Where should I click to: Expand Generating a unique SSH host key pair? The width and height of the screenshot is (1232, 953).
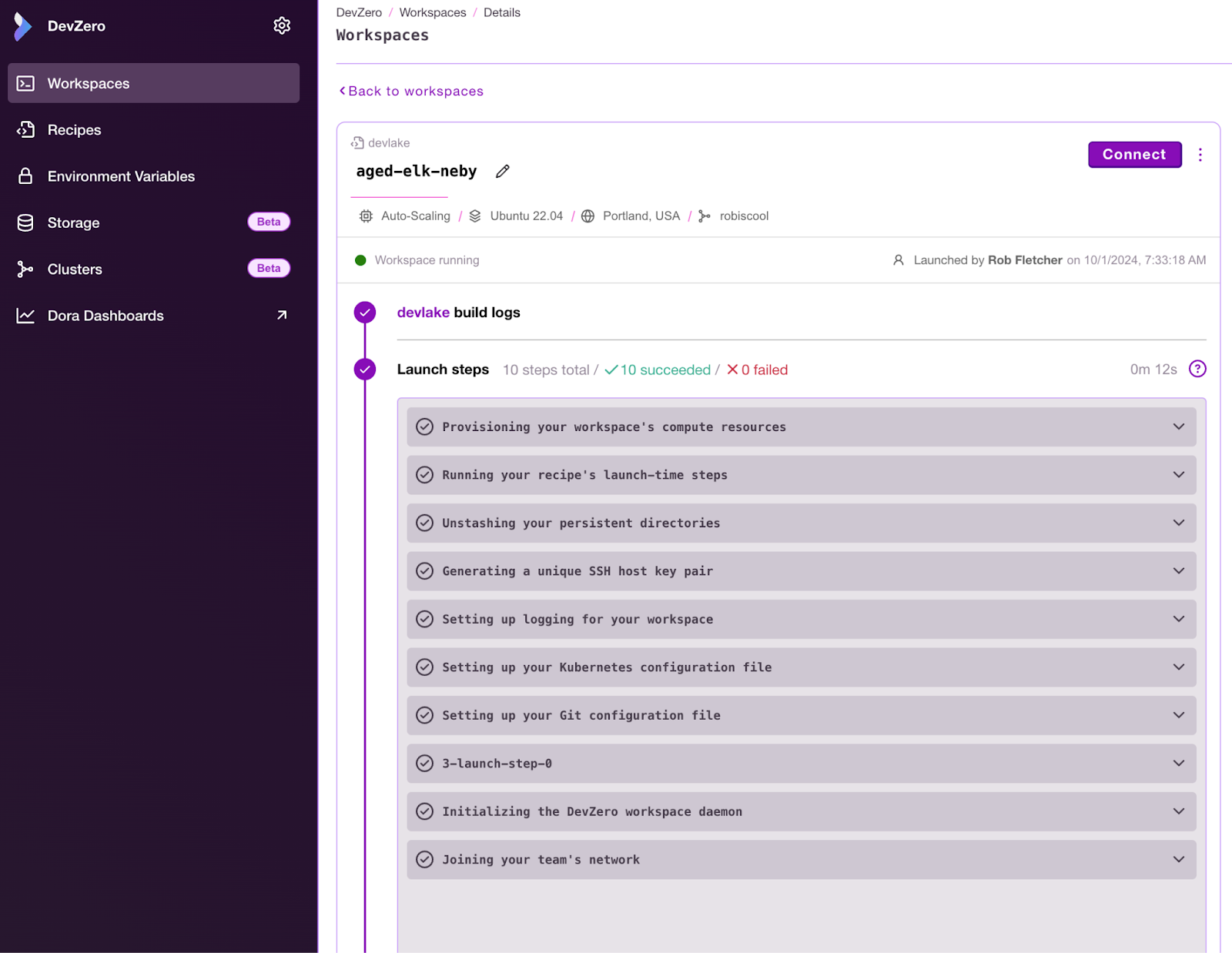coord(1178,571)
